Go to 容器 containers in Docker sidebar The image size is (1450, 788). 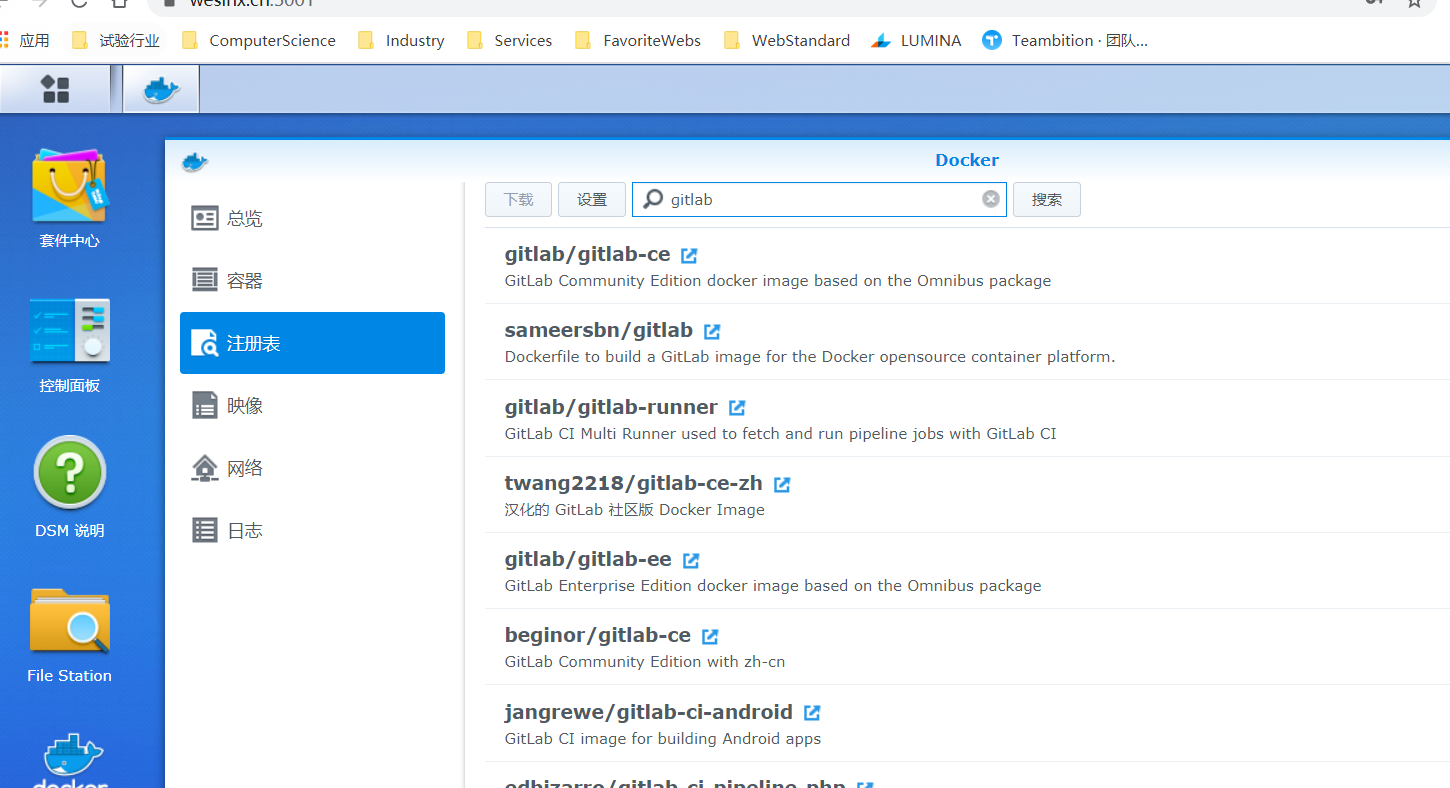tap(312, 281)
